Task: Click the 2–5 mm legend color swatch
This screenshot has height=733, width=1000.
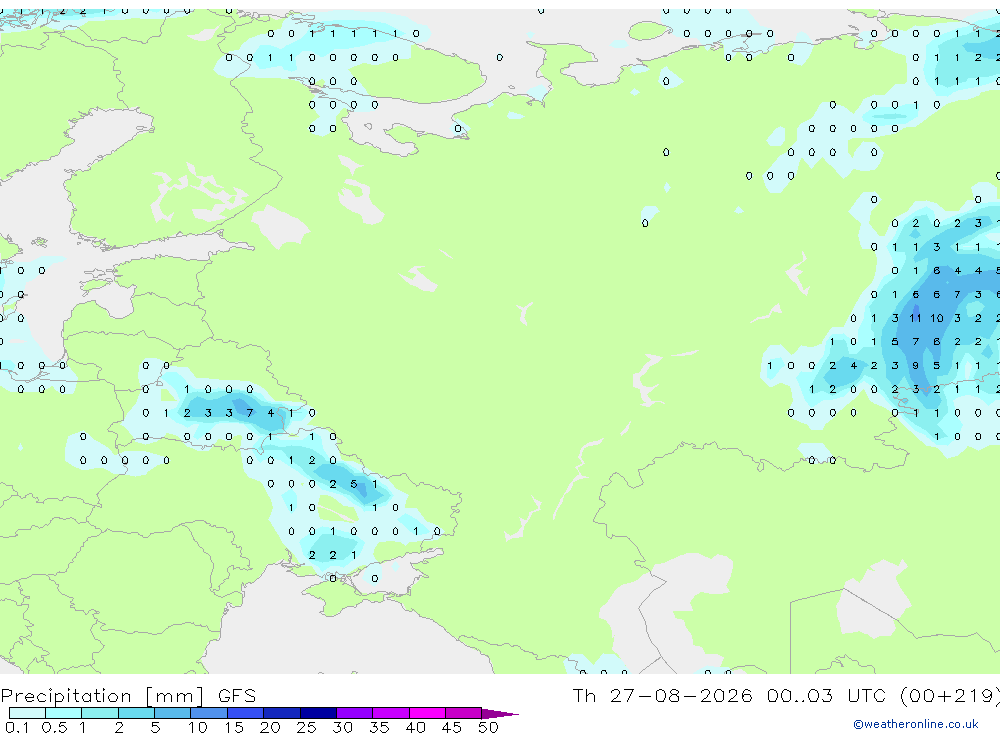Action: pos(136,713)
